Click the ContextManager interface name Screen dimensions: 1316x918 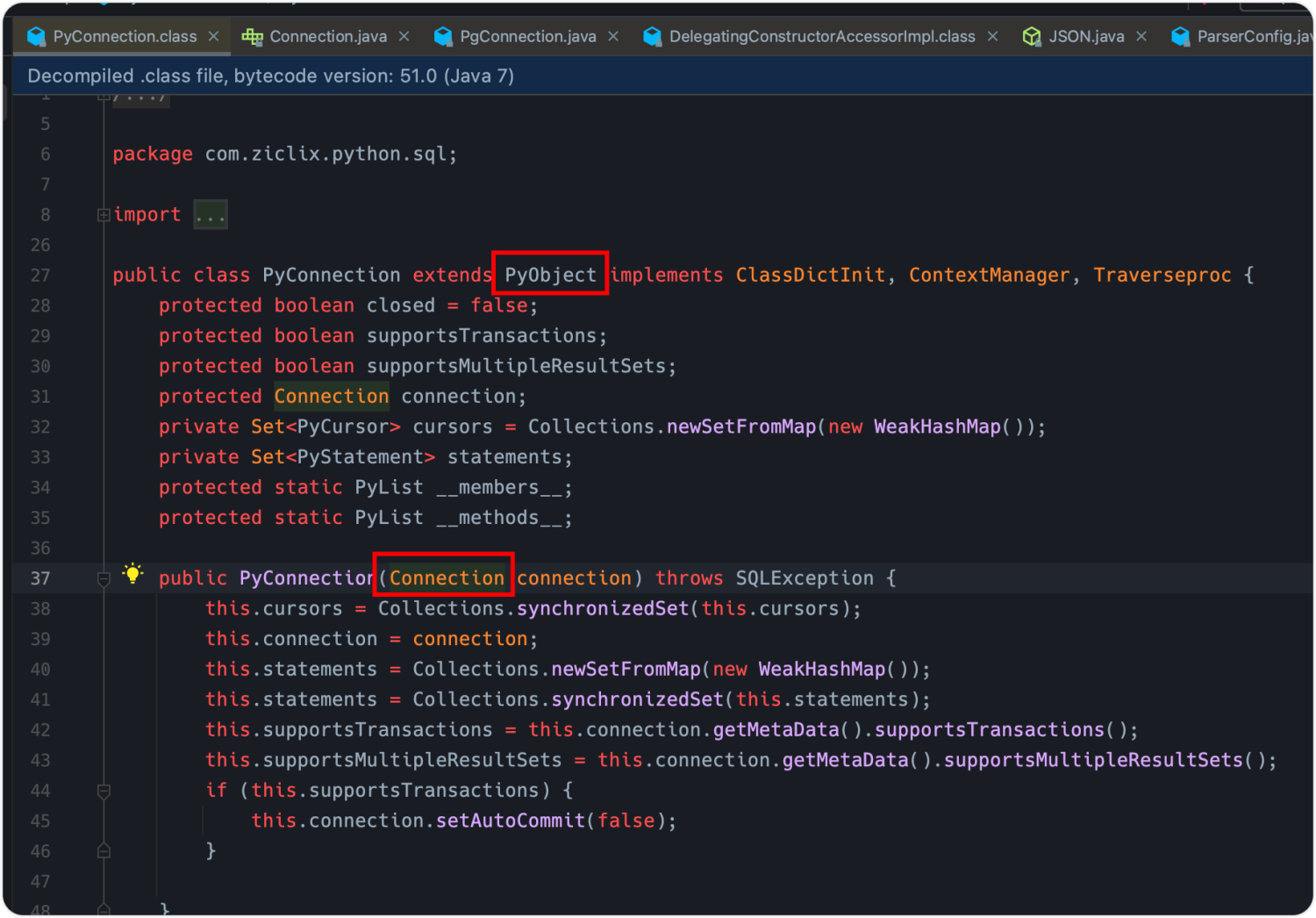[x=989, y=275]
